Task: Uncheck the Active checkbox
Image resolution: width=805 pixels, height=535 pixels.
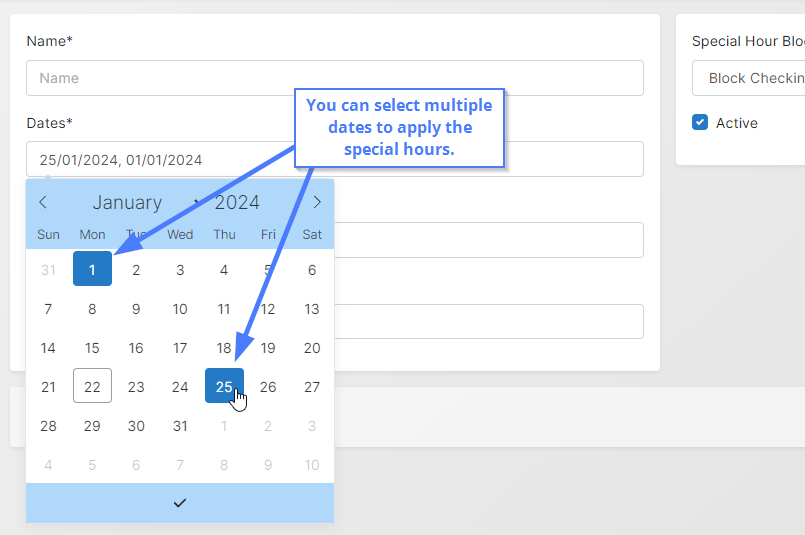Action: pos(700,123)
